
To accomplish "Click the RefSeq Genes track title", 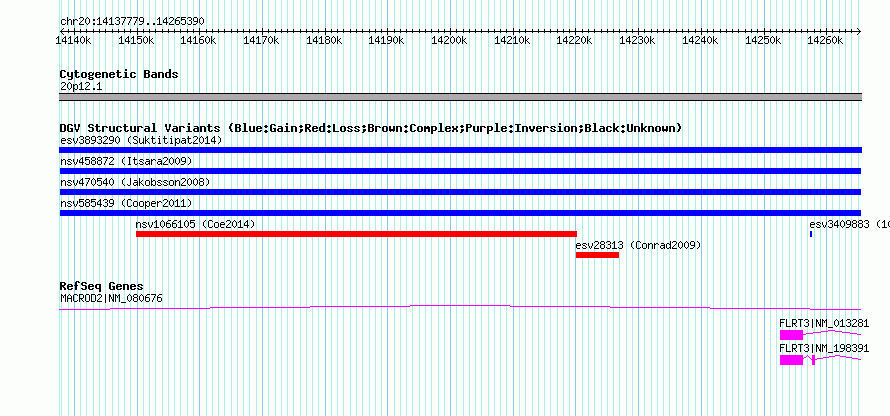I will (x=101, y=286).
